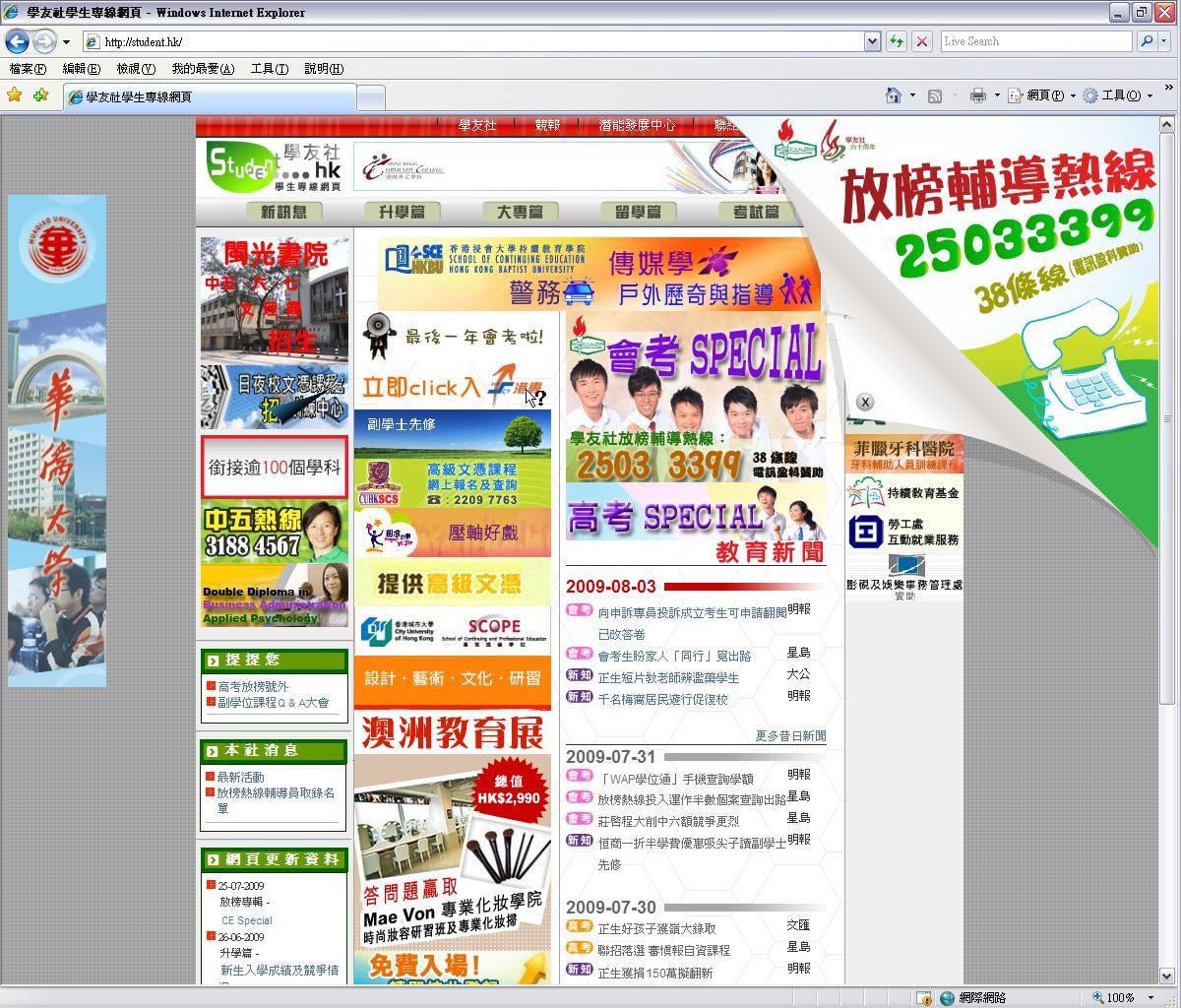This screenshot has height=1008, width=1181.
Task: Click the browser Back arrow button
Action: click(x=17, y=41)
